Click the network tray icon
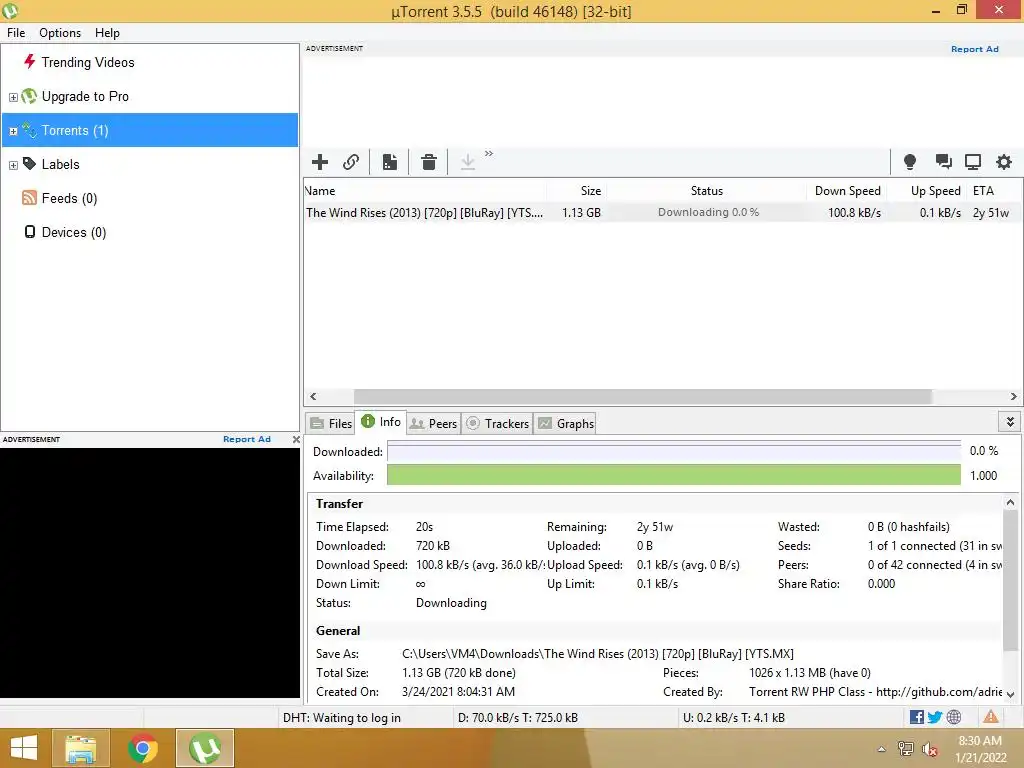1024x768 pixels. 905,749
